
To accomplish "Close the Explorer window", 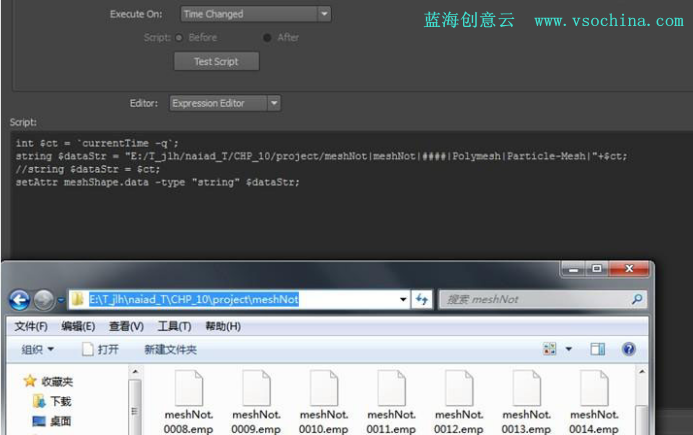I will [629, 269].
